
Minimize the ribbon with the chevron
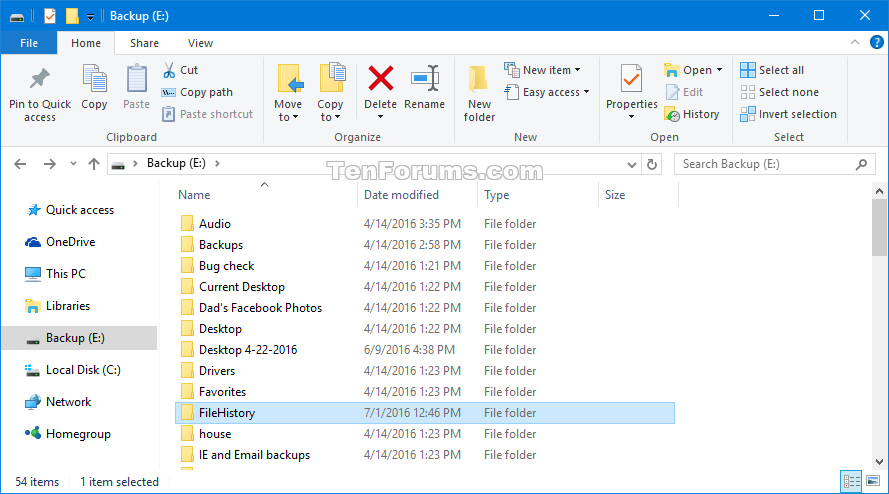coord(855,43)
